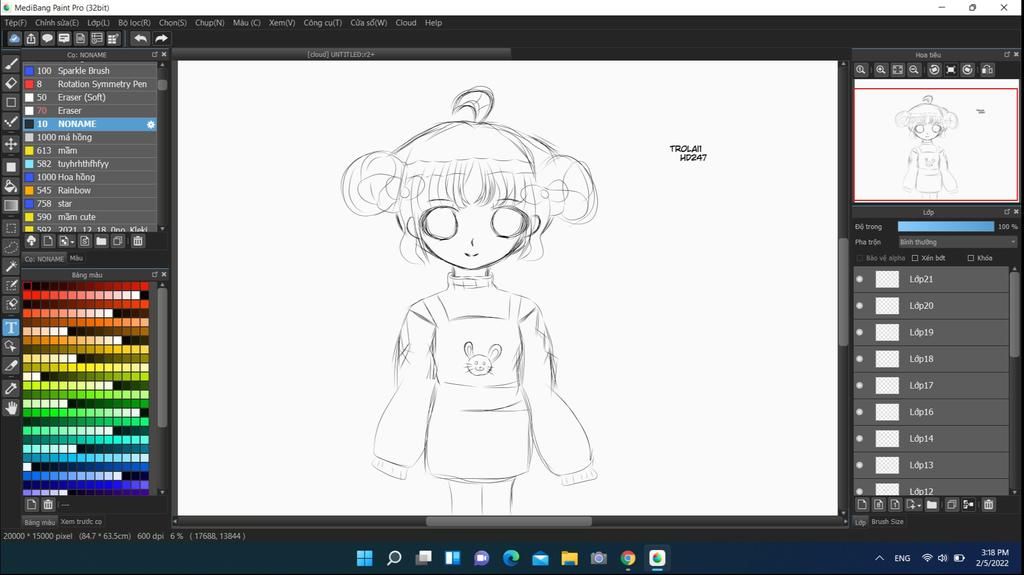Click the navigator preview thumbnail

[936, 144]
